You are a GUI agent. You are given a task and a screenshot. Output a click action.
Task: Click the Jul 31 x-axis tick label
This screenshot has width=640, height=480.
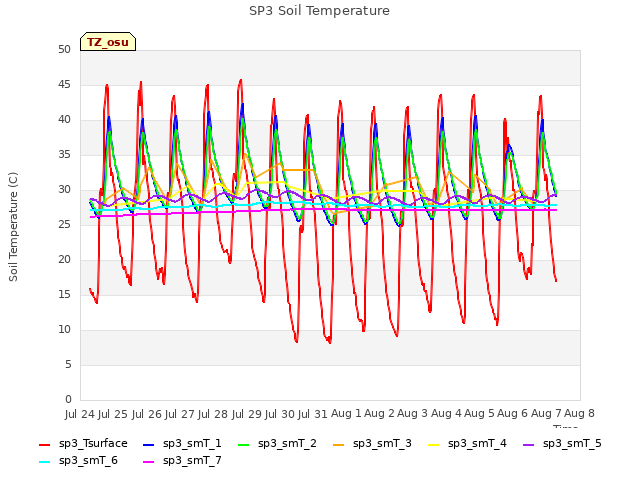(313, 414)
